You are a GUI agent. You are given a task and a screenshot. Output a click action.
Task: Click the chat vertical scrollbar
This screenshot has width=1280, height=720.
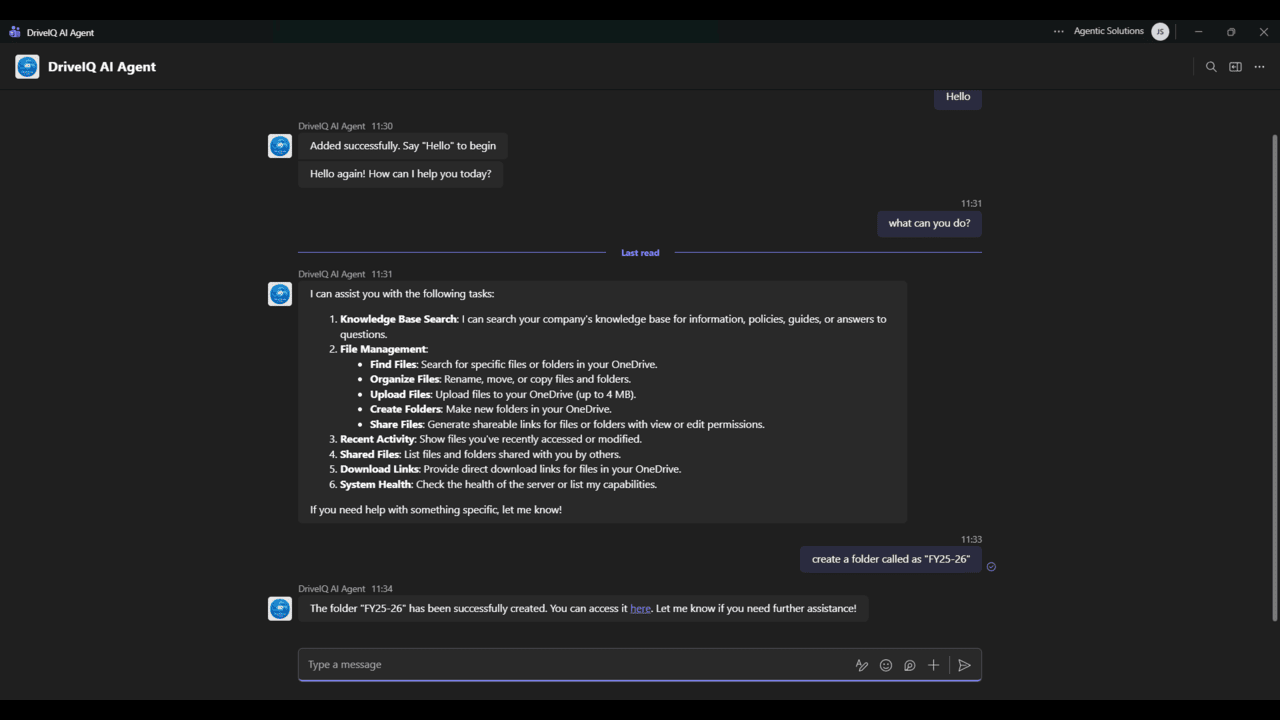tap(1274, 376)
